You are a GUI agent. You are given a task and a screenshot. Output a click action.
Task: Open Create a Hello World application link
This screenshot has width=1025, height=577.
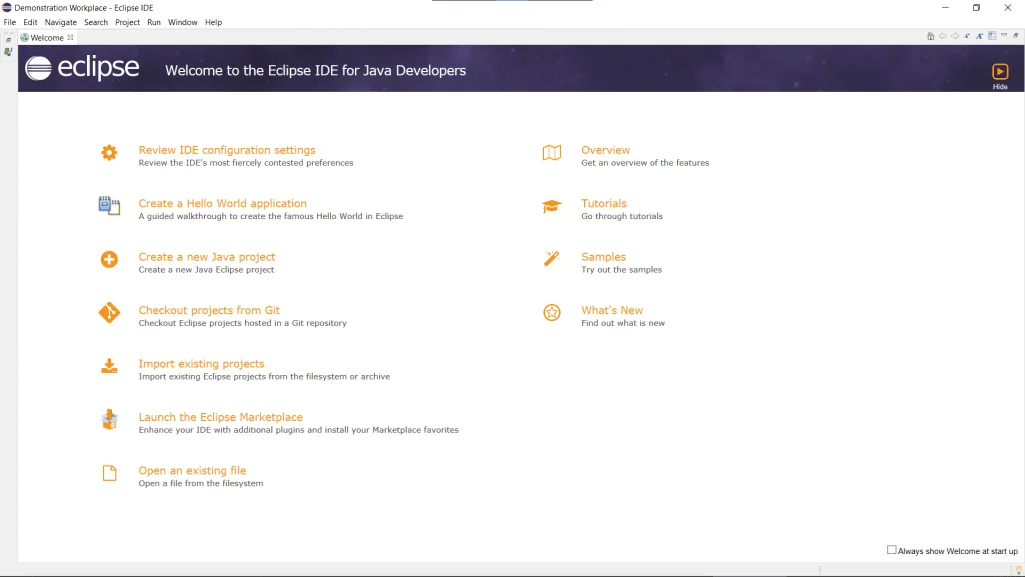click(222, 204)
